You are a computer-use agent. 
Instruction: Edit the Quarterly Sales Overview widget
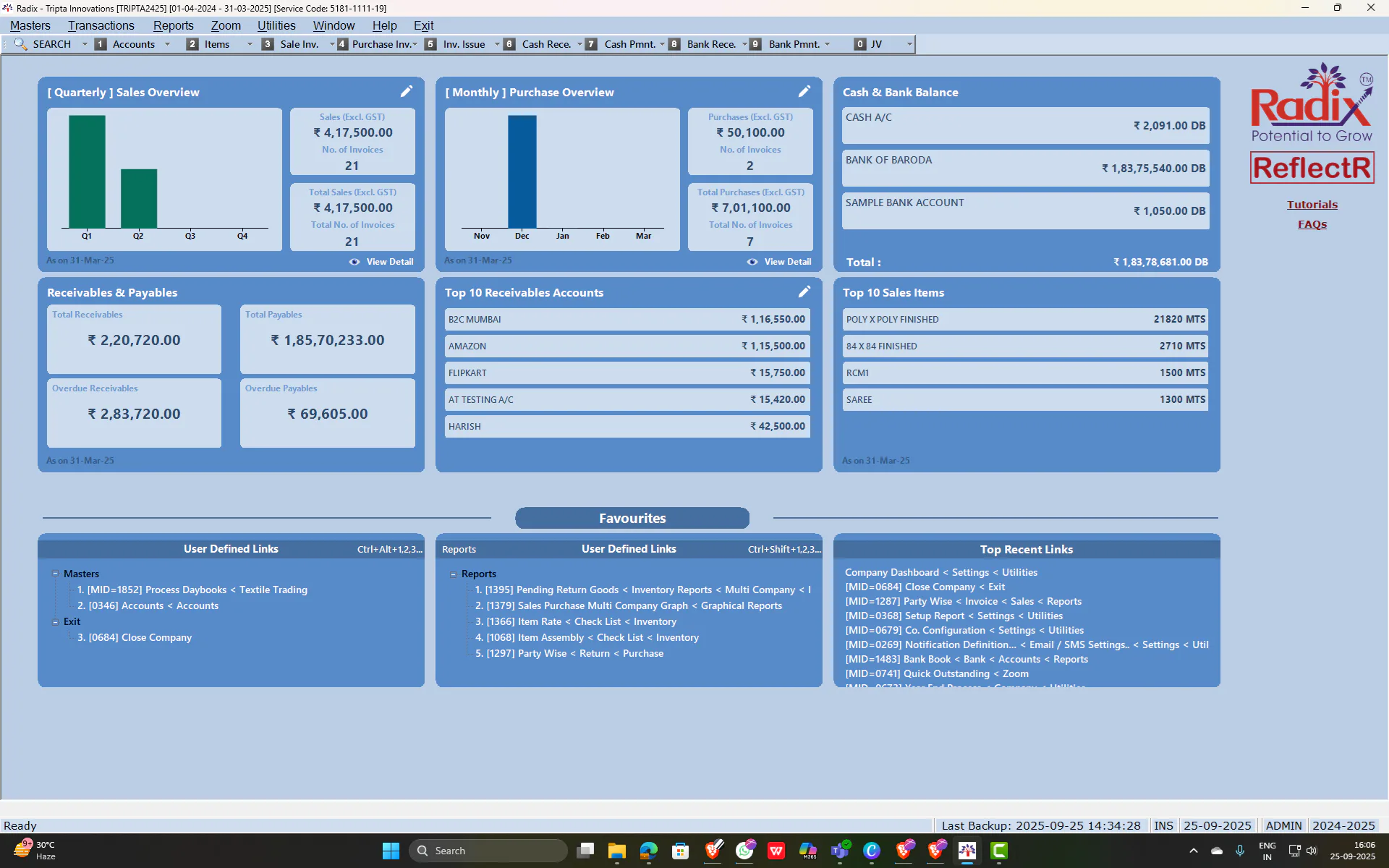(407, 91)
